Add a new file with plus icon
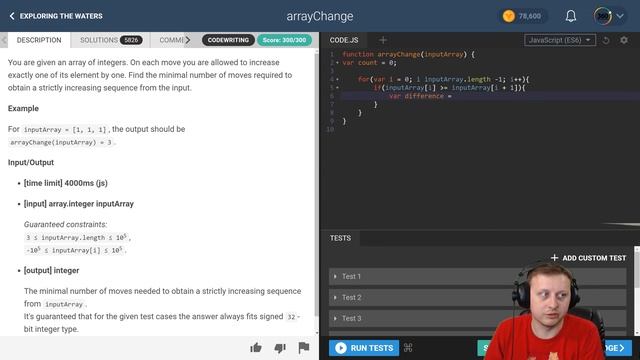Image resolution: width=640 pixels, height=360 pixels. click(382, 40)
